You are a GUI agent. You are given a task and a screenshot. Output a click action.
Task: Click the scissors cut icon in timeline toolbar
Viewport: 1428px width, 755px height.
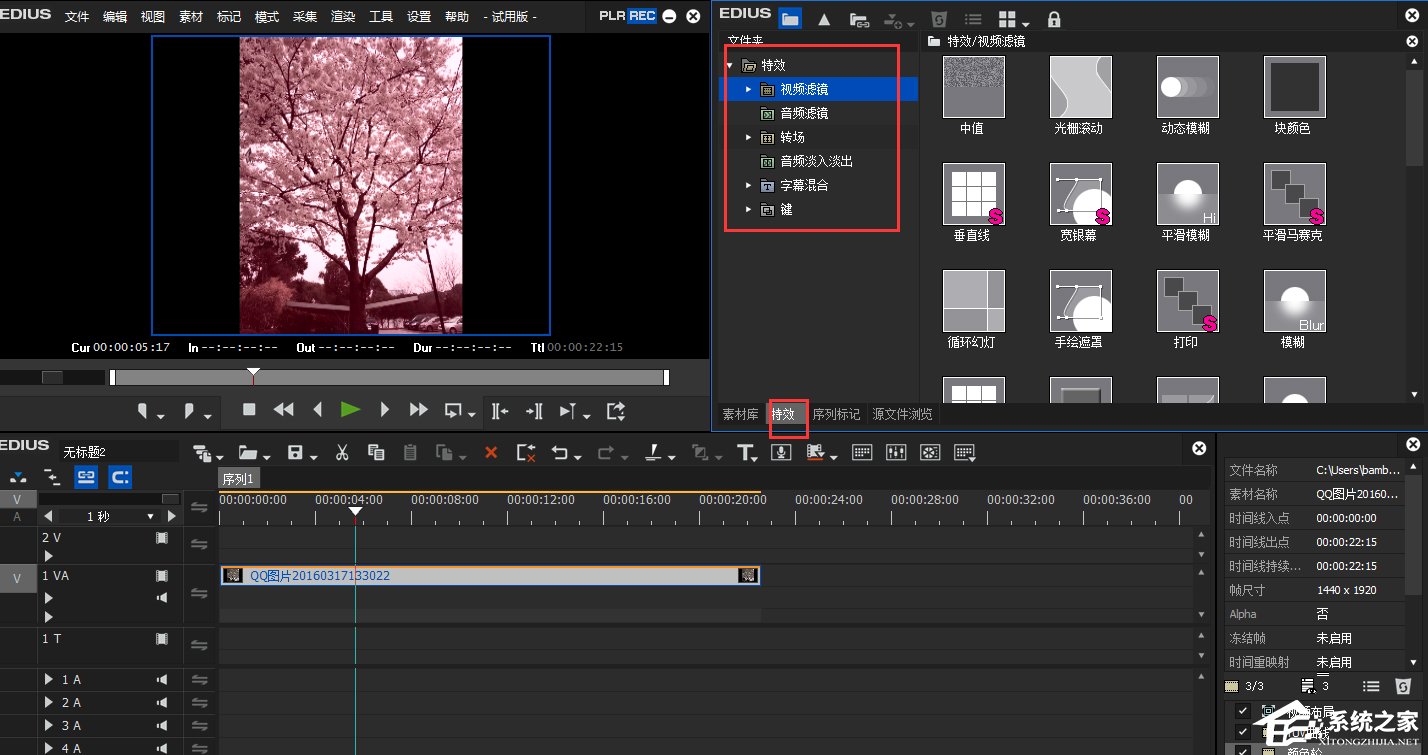pos(342,453)
